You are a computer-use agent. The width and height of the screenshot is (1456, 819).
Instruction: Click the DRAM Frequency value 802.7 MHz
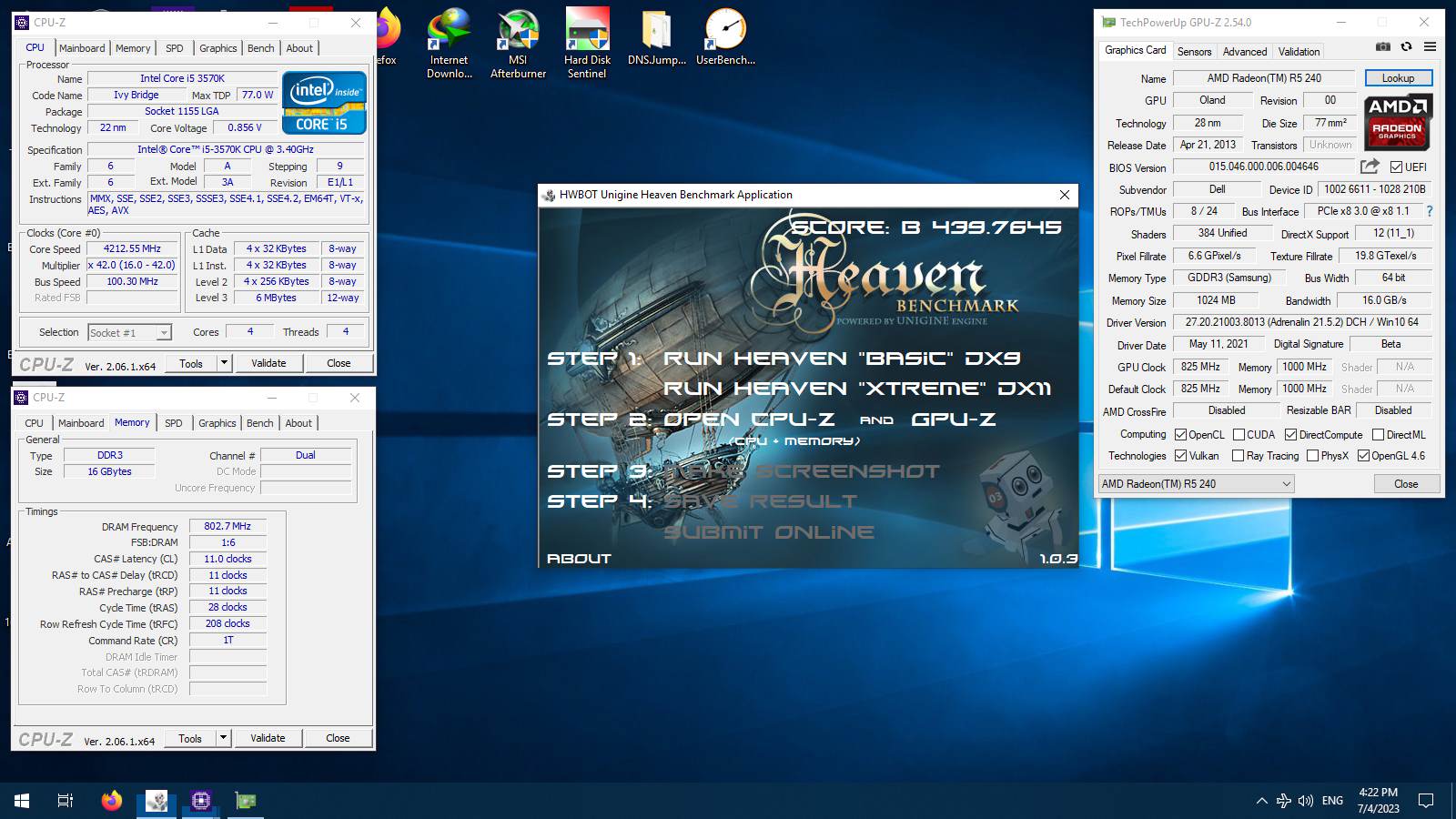coord(227,526)
